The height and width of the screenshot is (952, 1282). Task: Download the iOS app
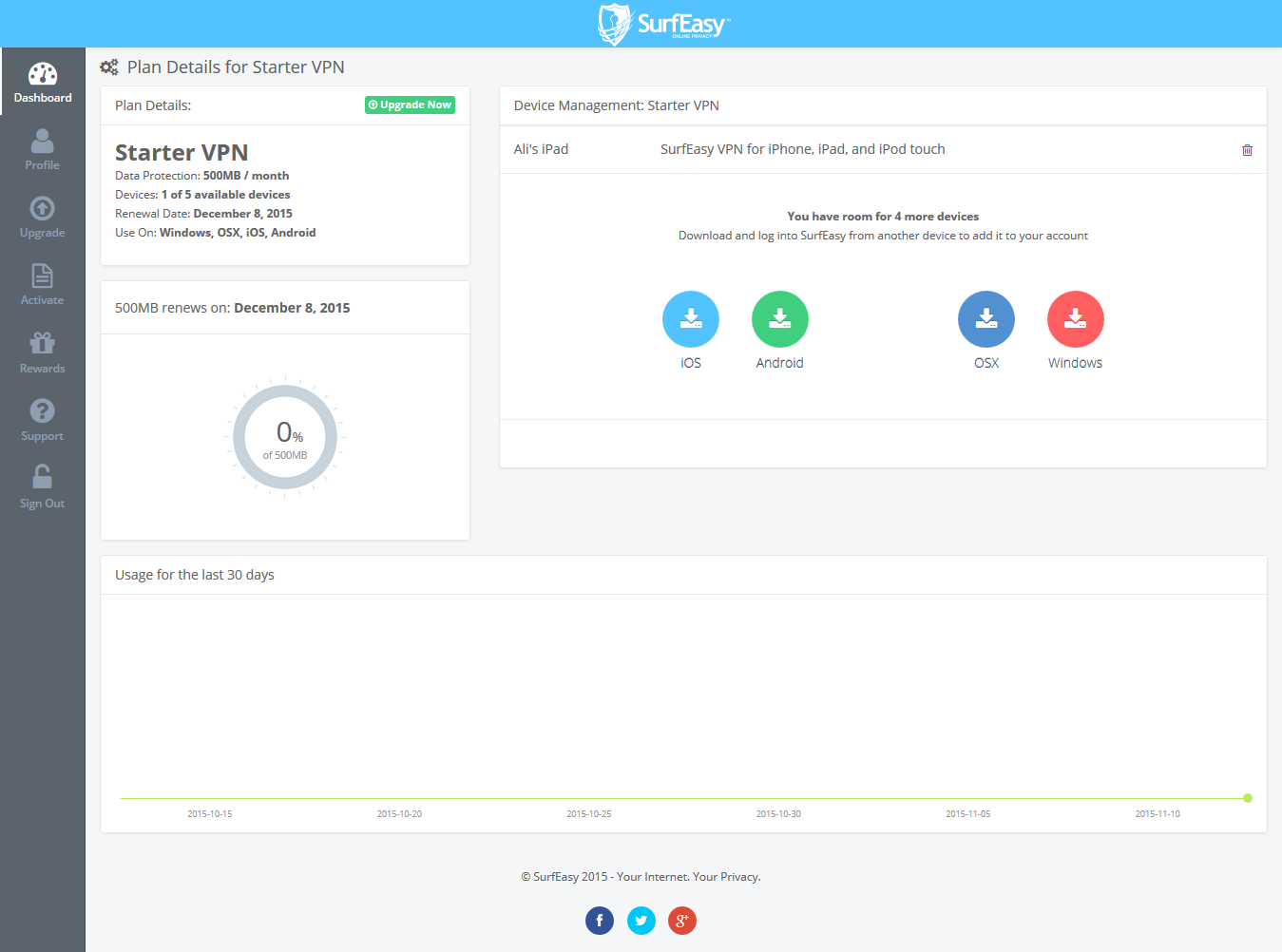coord(691,319)
